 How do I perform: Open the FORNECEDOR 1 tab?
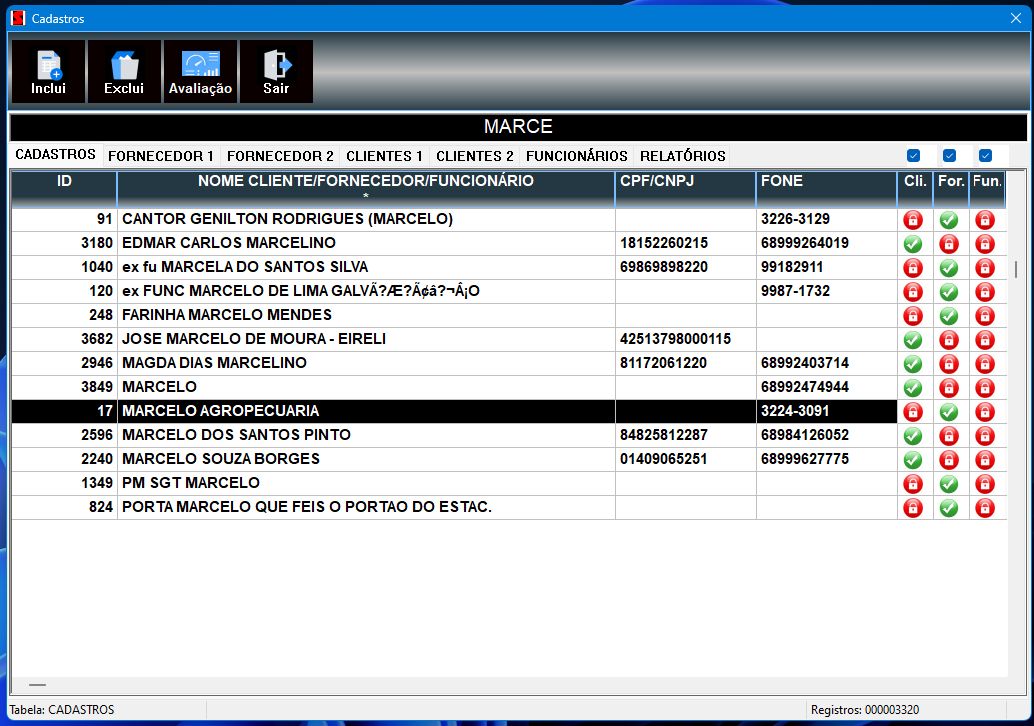(161, 156)
